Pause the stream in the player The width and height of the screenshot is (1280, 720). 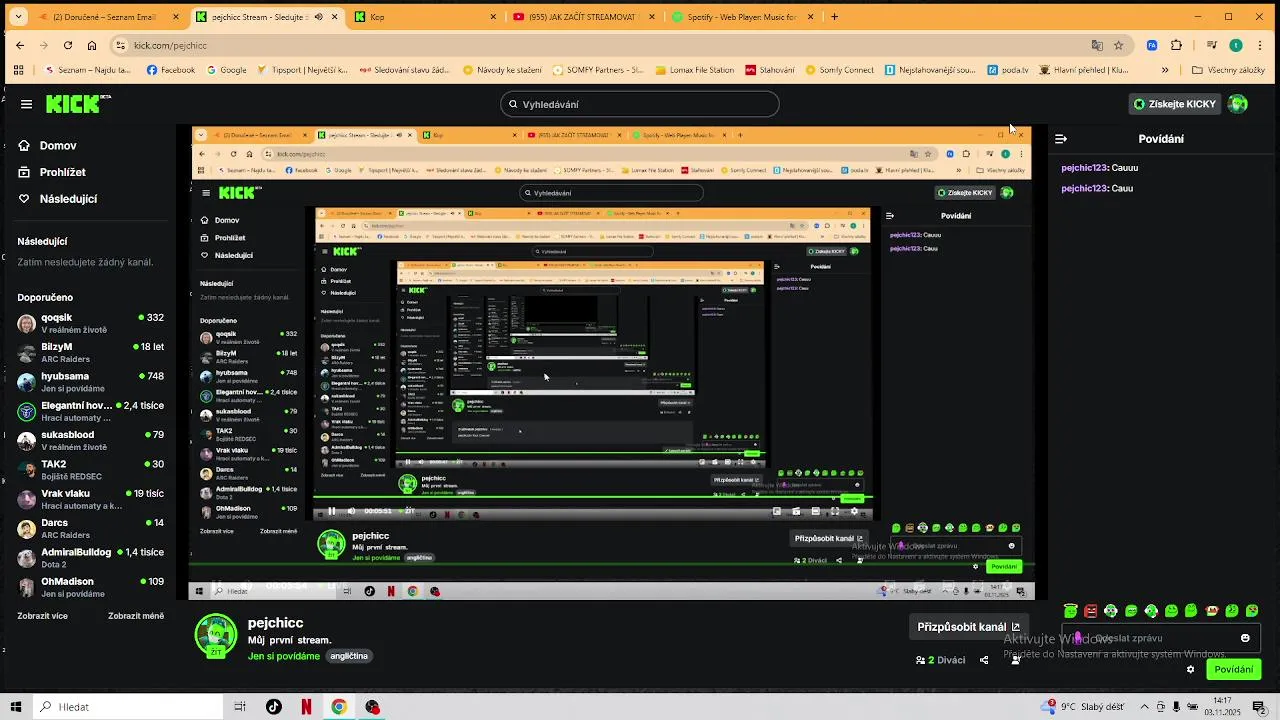(x=332, y=511)
